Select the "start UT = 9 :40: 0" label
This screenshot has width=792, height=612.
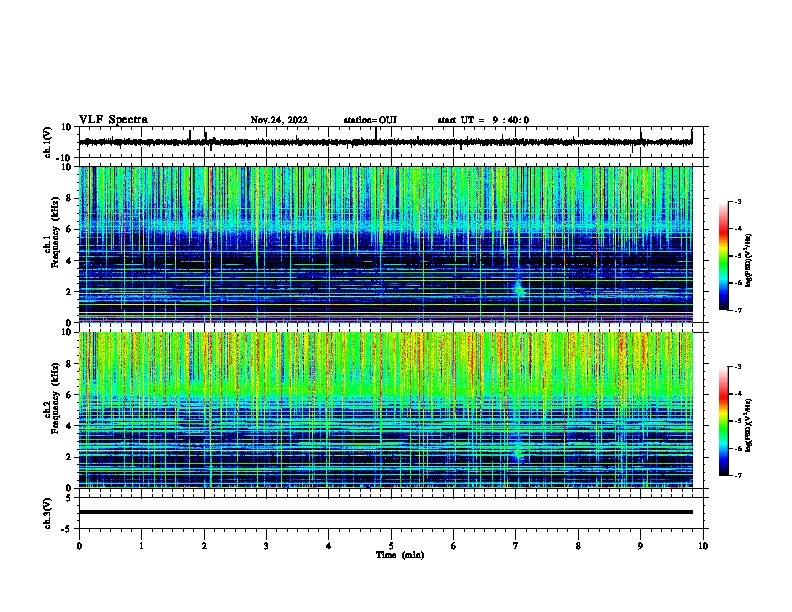click(x=483, y=120)
